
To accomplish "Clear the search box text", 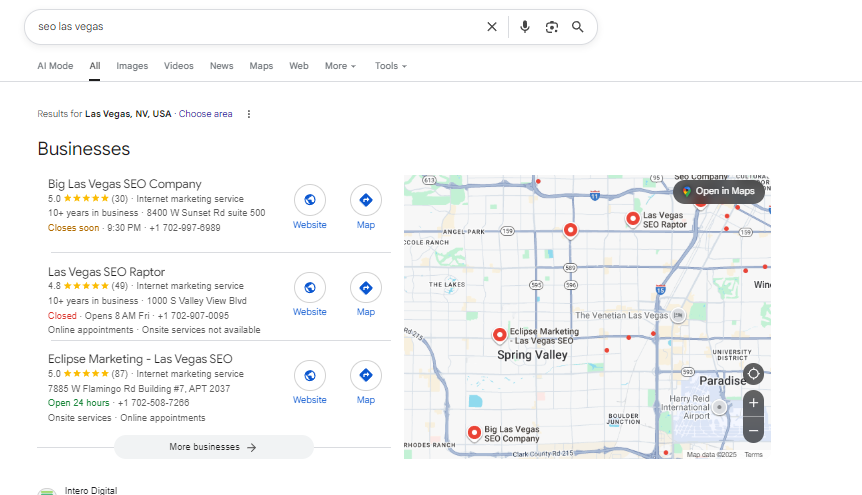I will coord(491,27).
